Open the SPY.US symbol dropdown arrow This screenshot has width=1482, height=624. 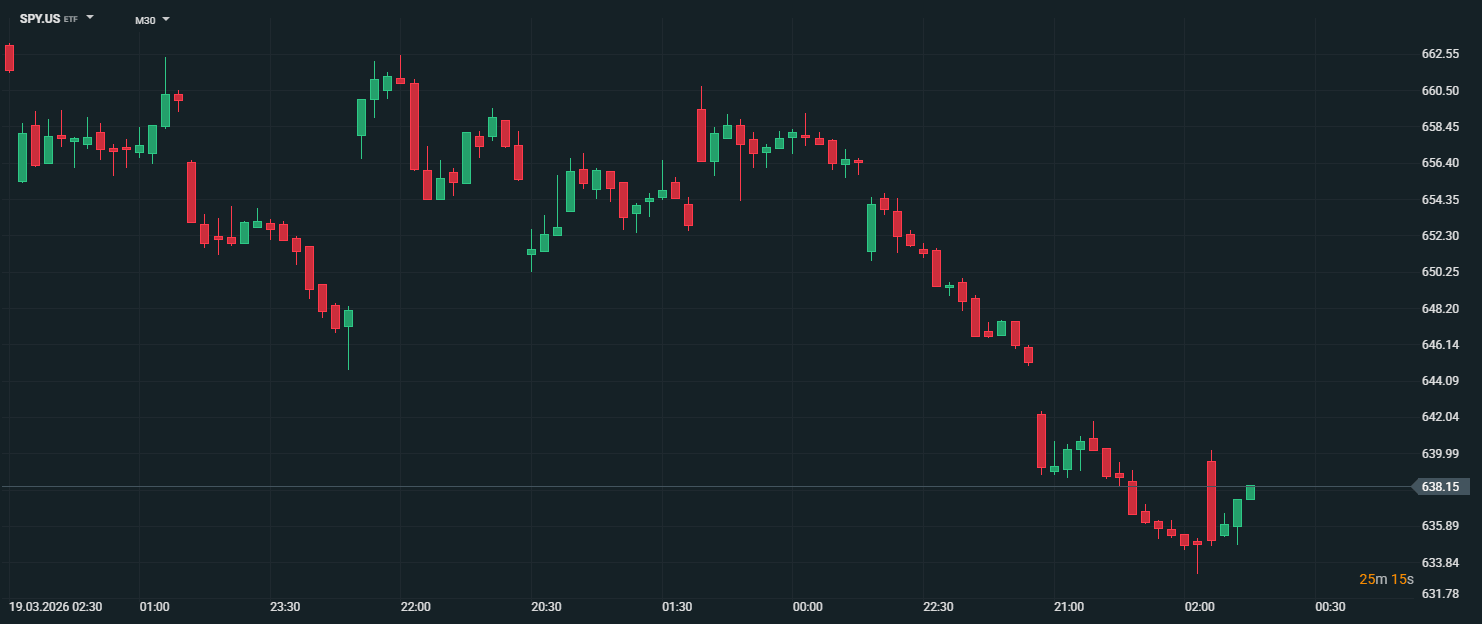[90, 18]
